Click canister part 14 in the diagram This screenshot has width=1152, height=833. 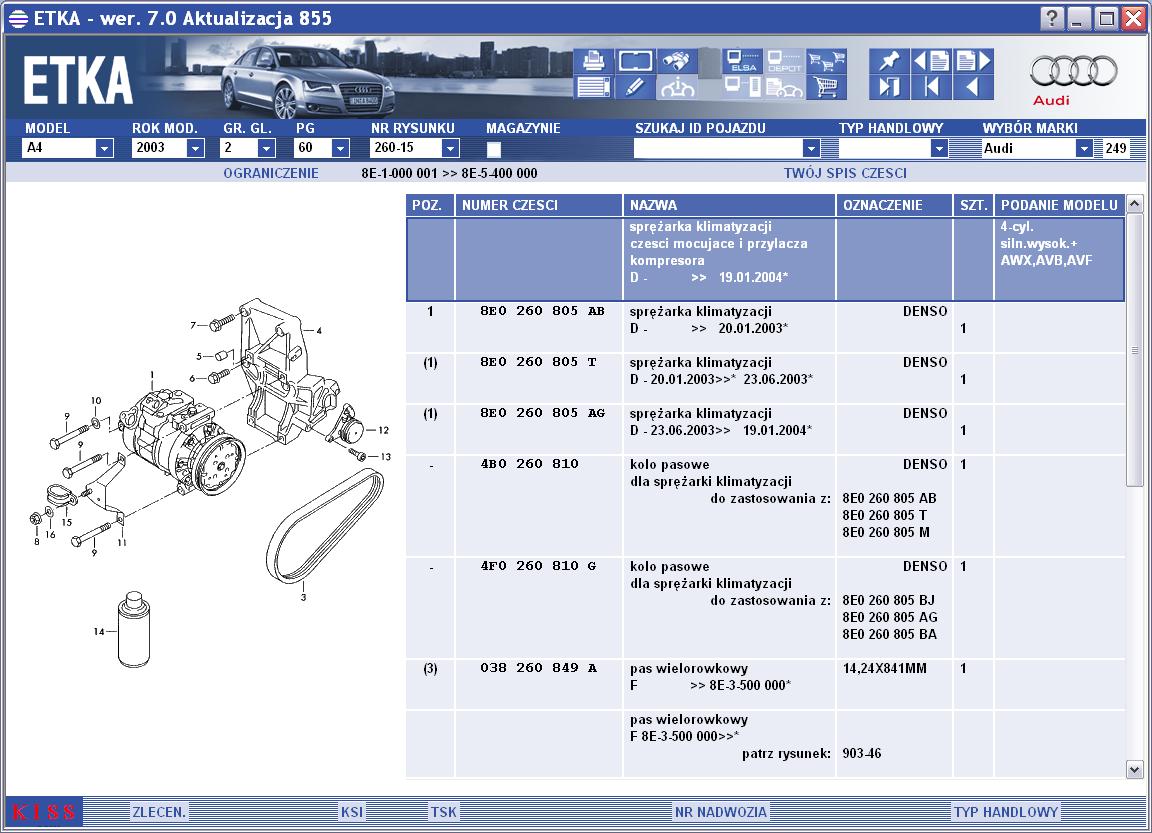134,630
